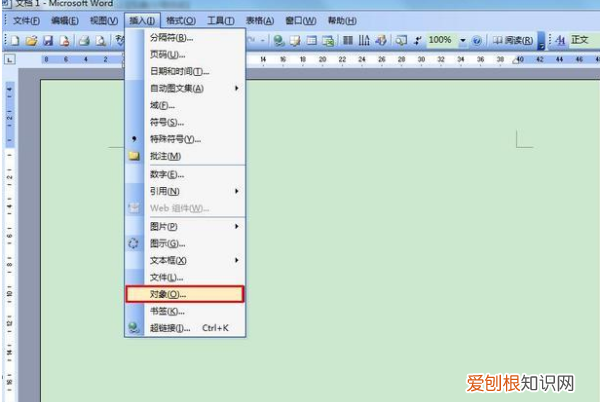Expand the 图片(P) submenu
Viewport: 600px width, 402px height.
(237, 226)
